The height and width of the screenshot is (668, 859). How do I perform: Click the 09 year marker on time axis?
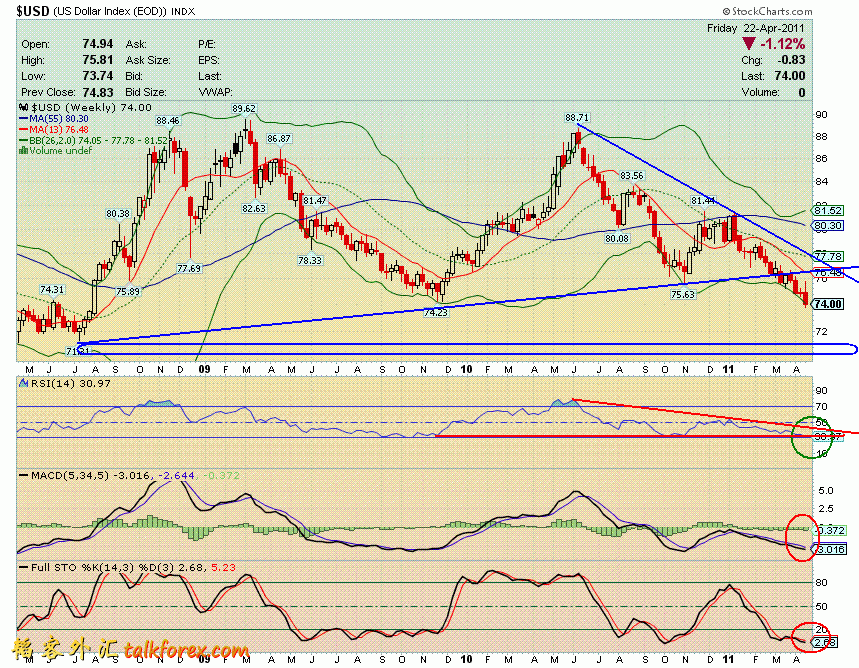[204, 369]
